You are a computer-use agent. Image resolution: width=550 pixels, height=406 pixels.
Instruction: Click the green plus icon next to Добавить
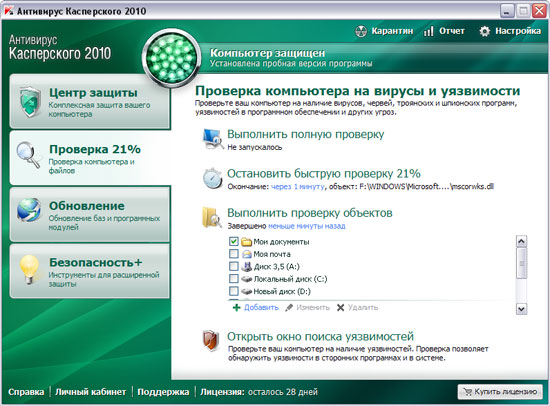click(236, 308)
